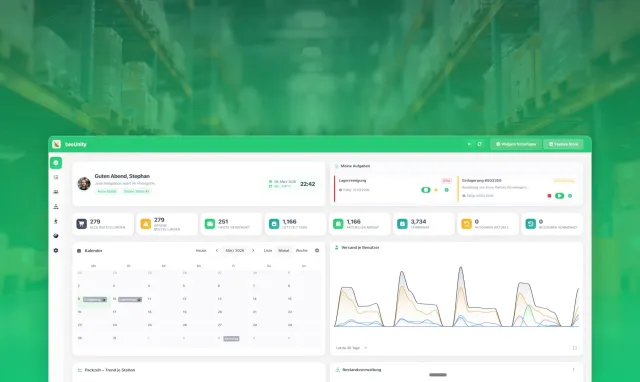
Task: Click the Feature Mode button
Action: 563,144
